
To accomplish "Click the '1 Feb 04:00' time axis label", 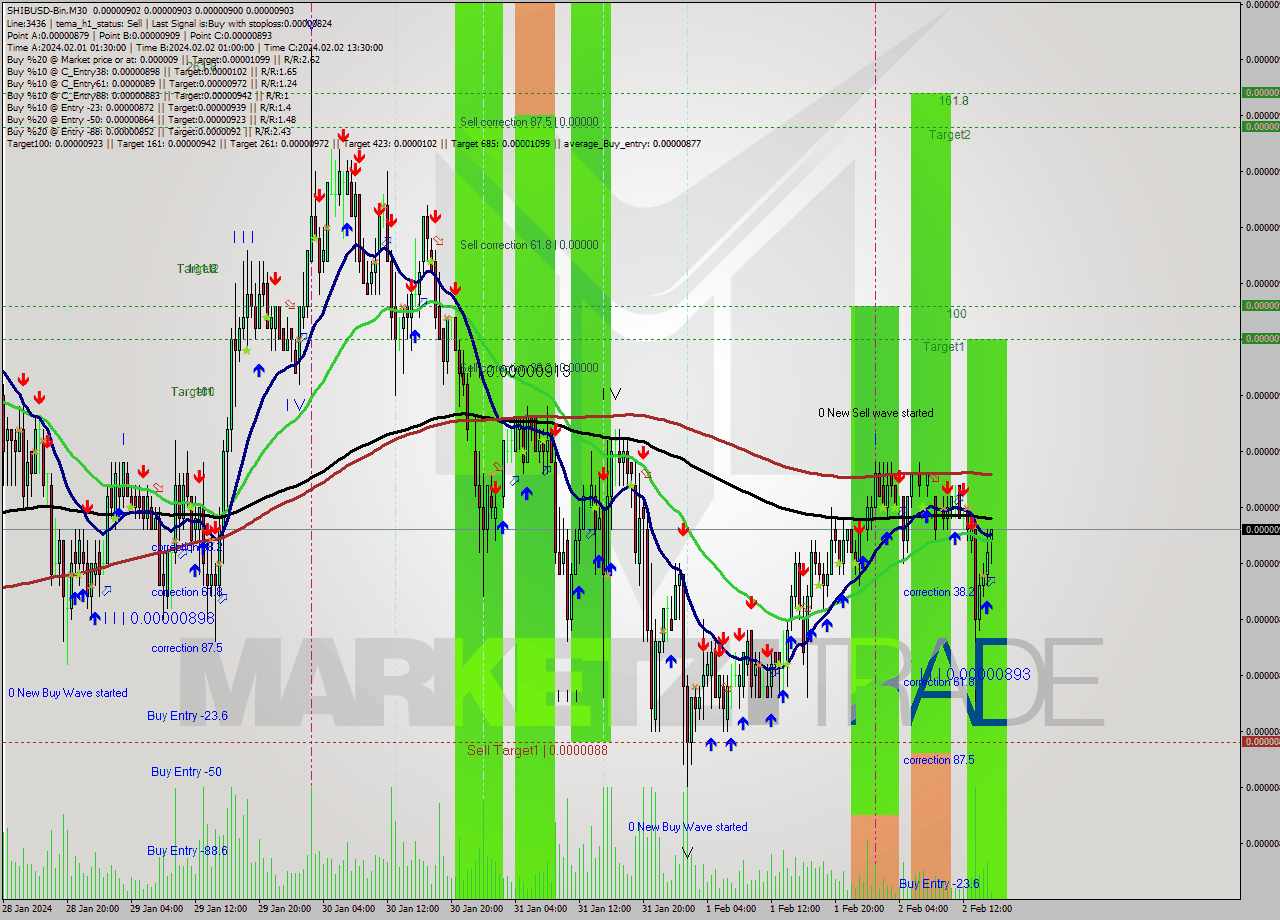I will 731,909.
